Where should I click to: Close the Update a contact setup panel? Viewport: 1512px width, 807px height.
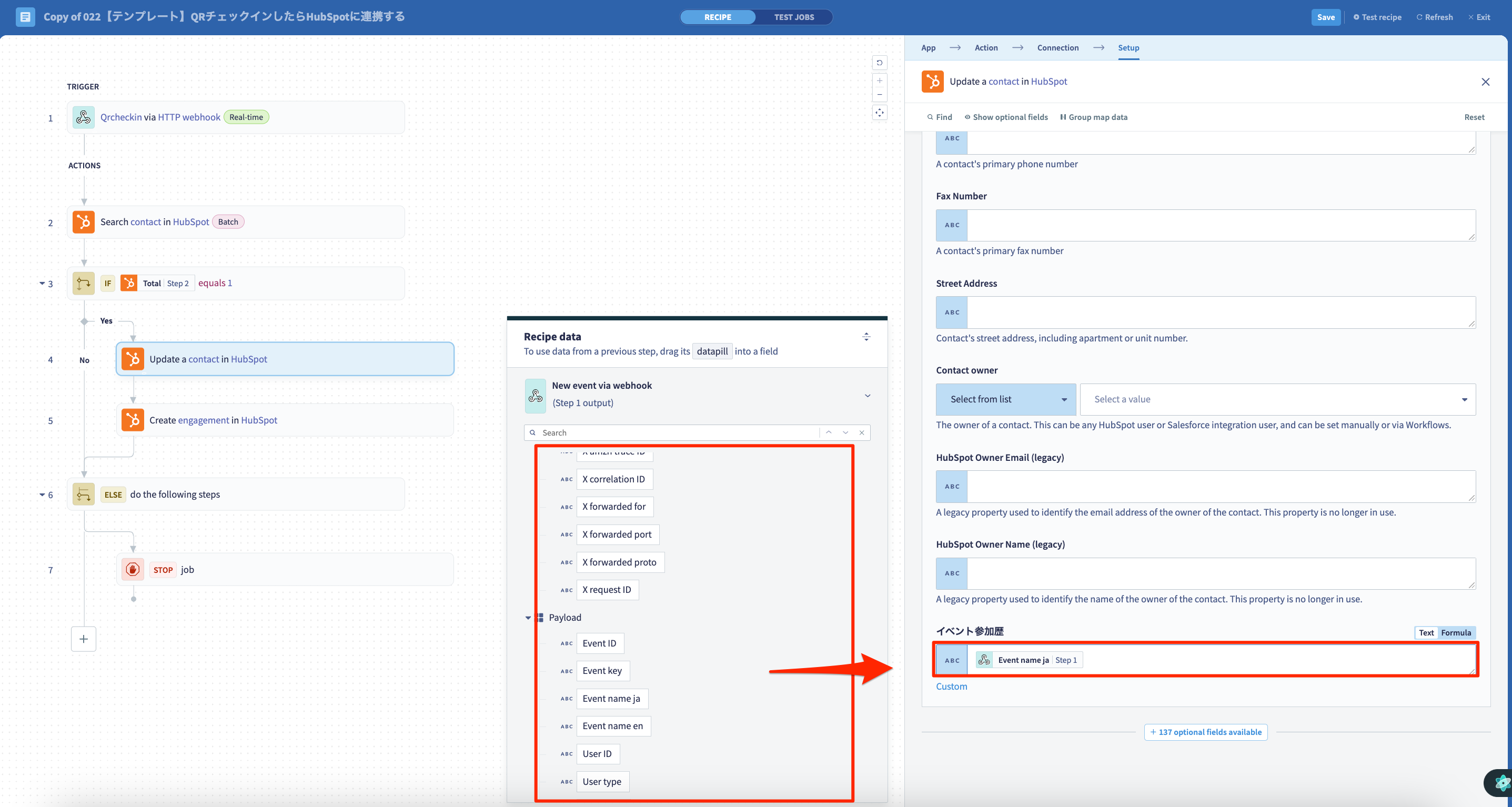1485,82
